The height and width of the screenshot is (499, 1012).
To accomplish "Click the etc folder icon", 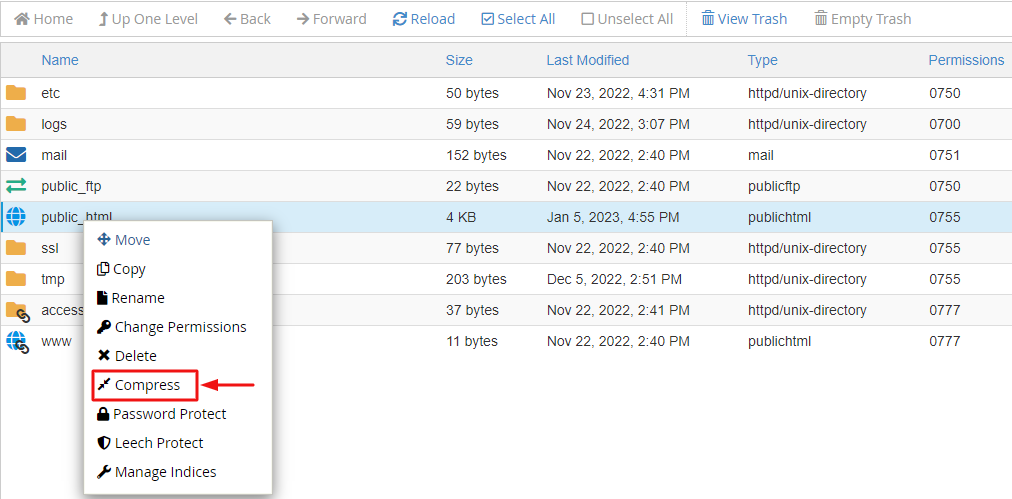I will tap(16, 93).
